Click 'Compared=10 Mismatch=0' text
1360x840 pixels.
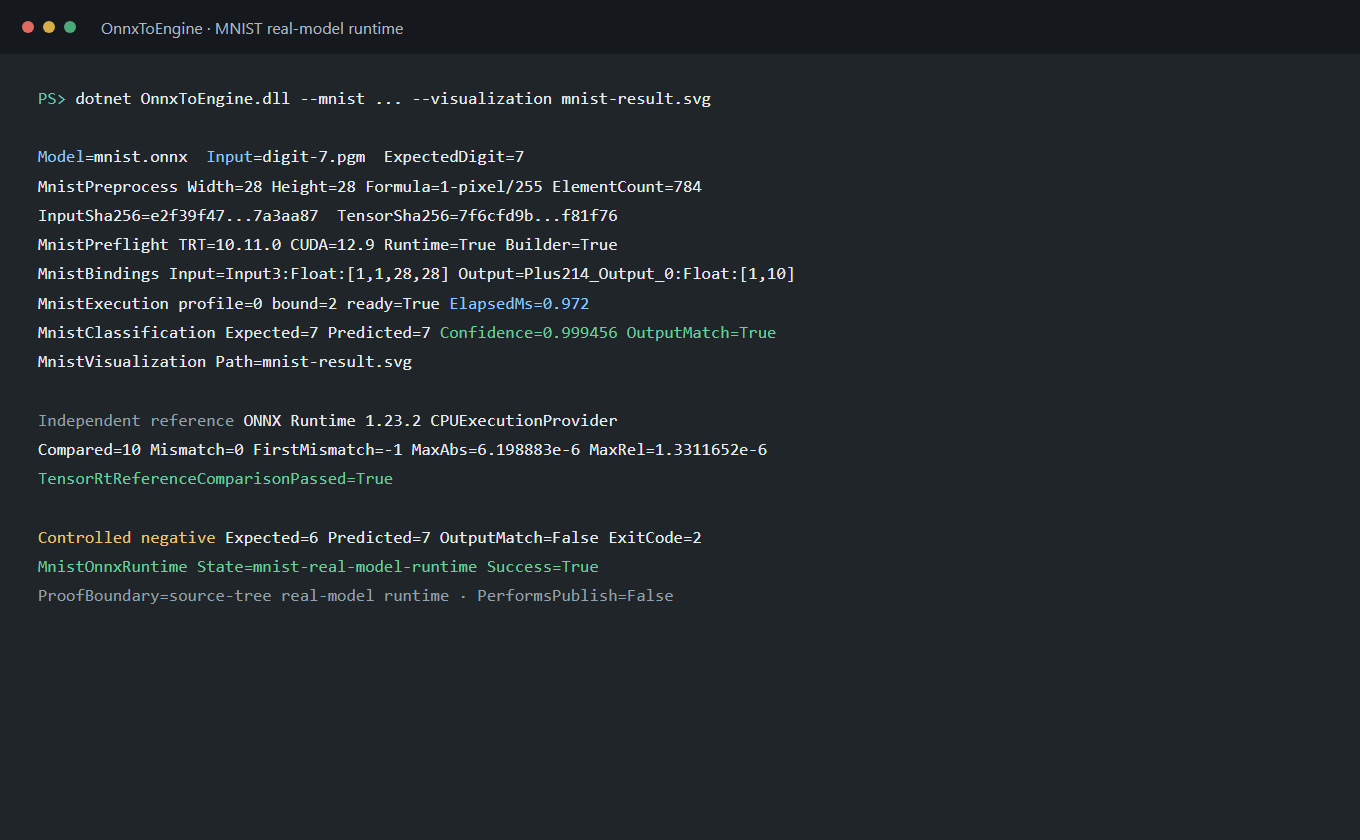(x=141, y=450)
